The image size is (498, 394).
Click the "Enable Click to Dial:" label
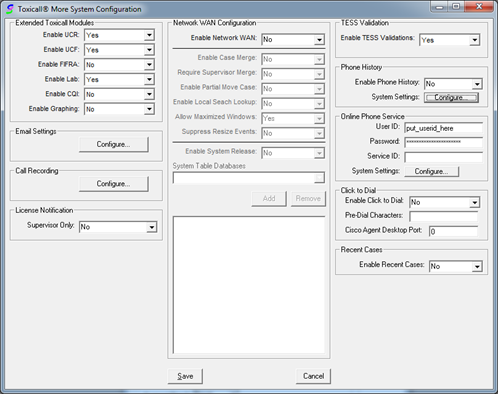[374, 200]
